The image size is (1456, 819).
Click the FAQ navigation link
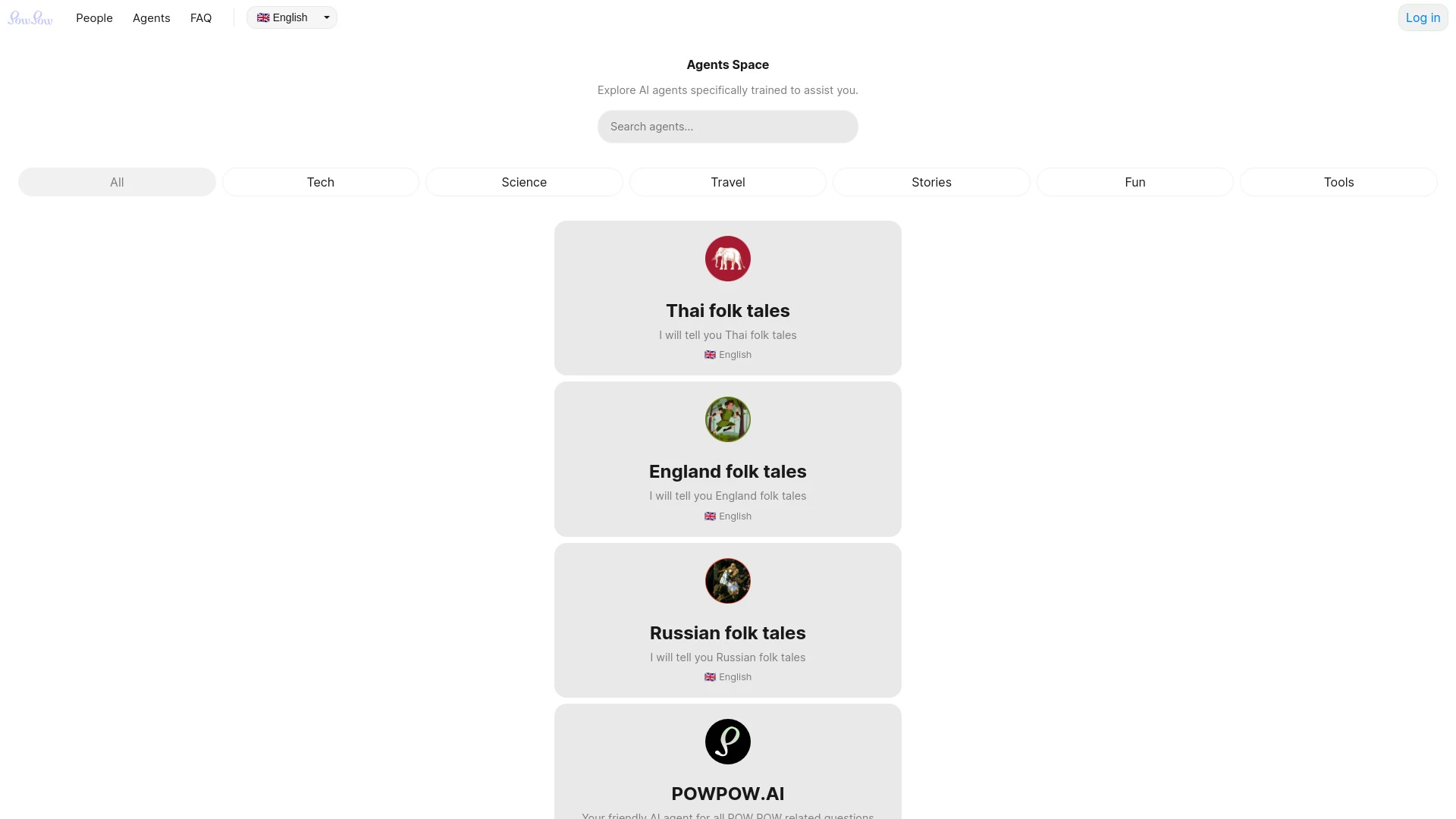[201, 17]
